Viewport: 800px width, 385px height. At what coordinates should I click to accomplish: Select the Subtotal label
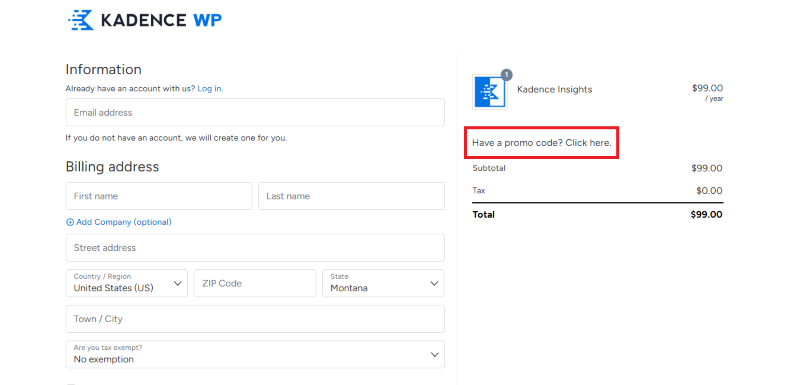coord(489,168)
